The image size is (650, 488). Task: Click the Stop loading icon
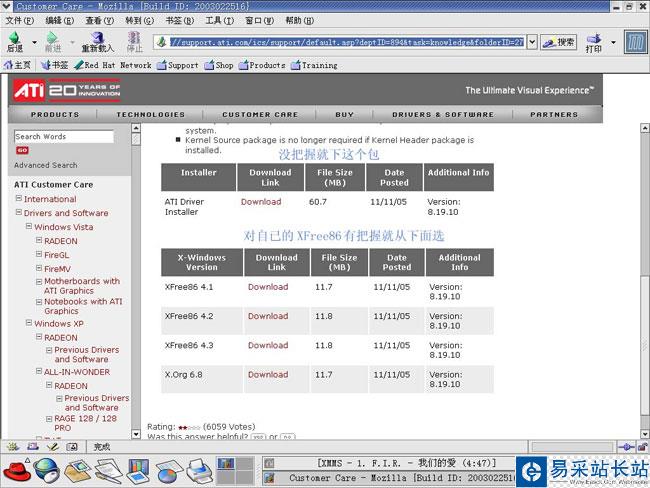[134, 38]
